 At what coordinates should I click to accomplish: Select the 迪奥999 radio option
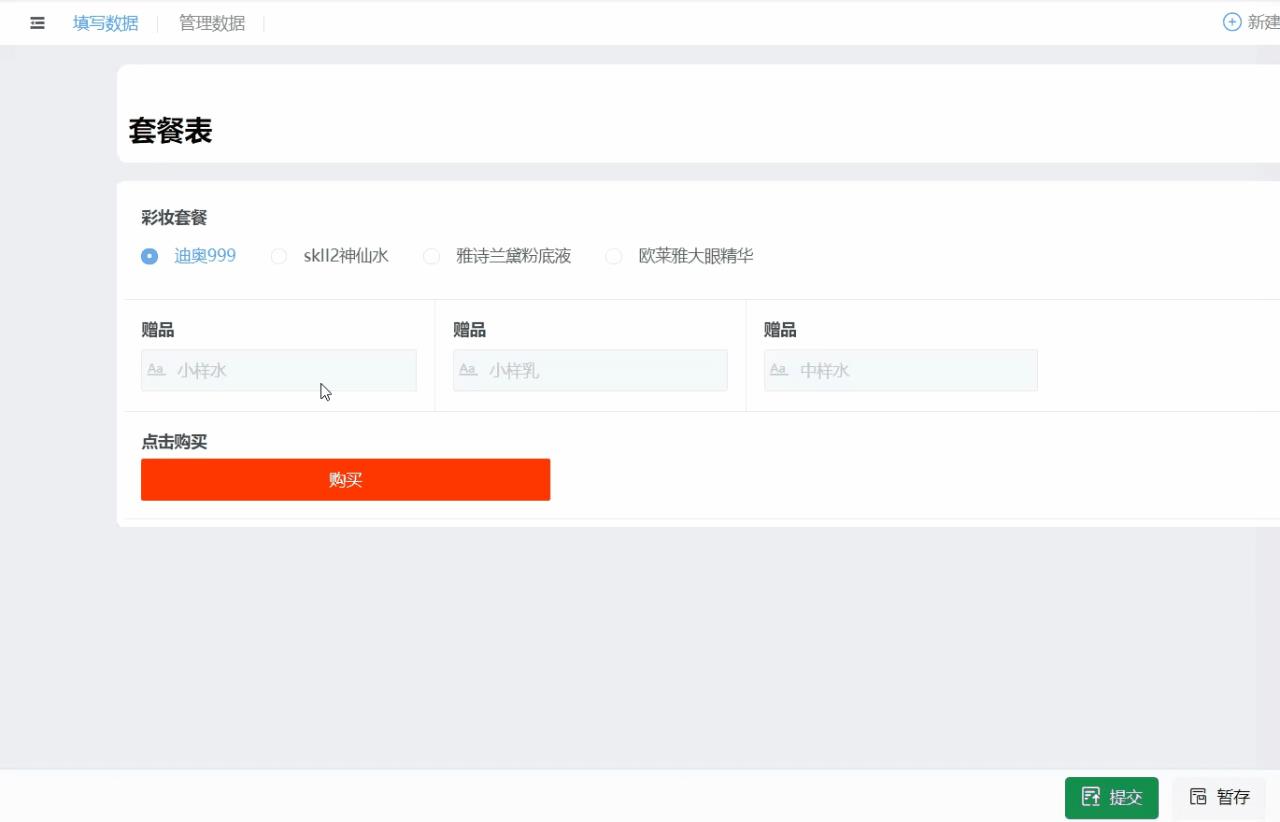pos(149,256)
